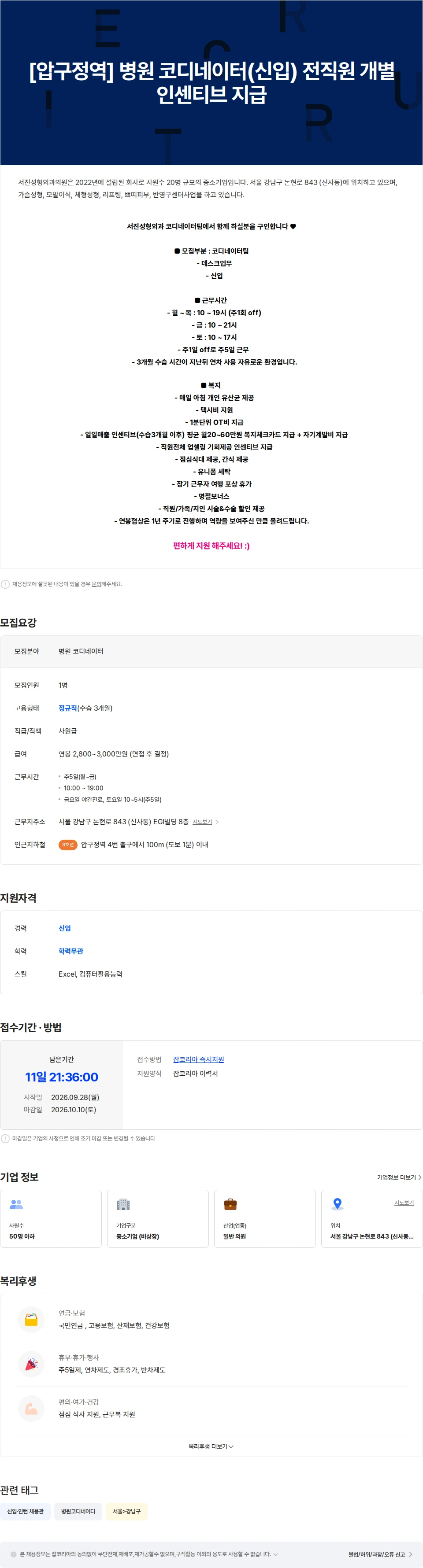Click the pink 편하게 지원 해주세요! :) text

point(211,546)
